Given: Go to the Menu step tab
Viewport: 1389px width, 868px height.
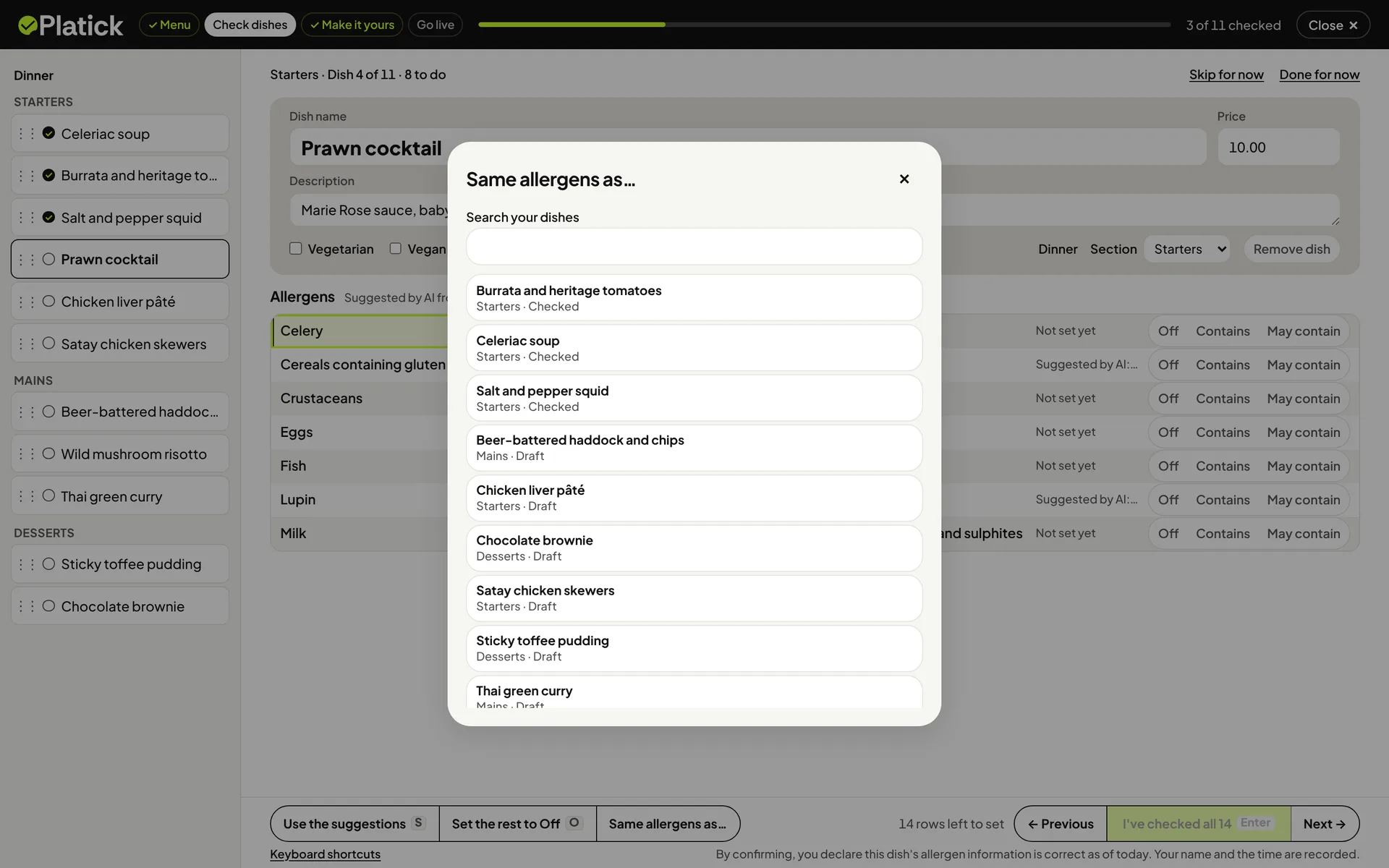Looking at the screenshot, I should pos(169,25).
